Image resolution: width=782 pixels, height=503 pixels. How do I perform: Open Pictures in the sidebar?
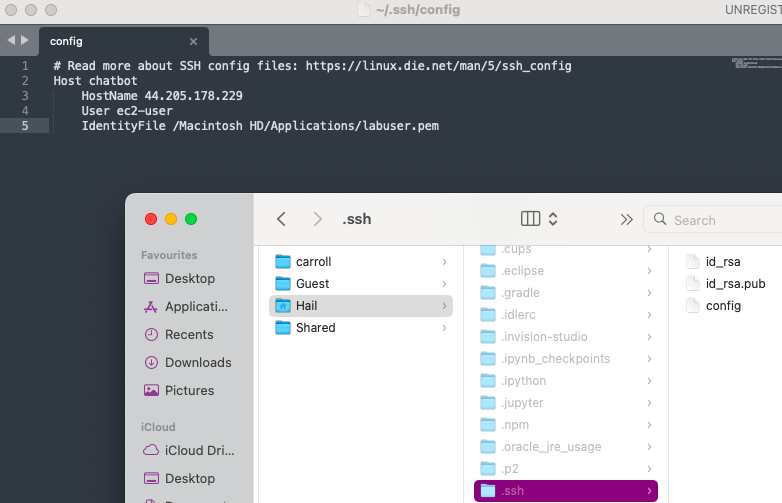point(189,391)
